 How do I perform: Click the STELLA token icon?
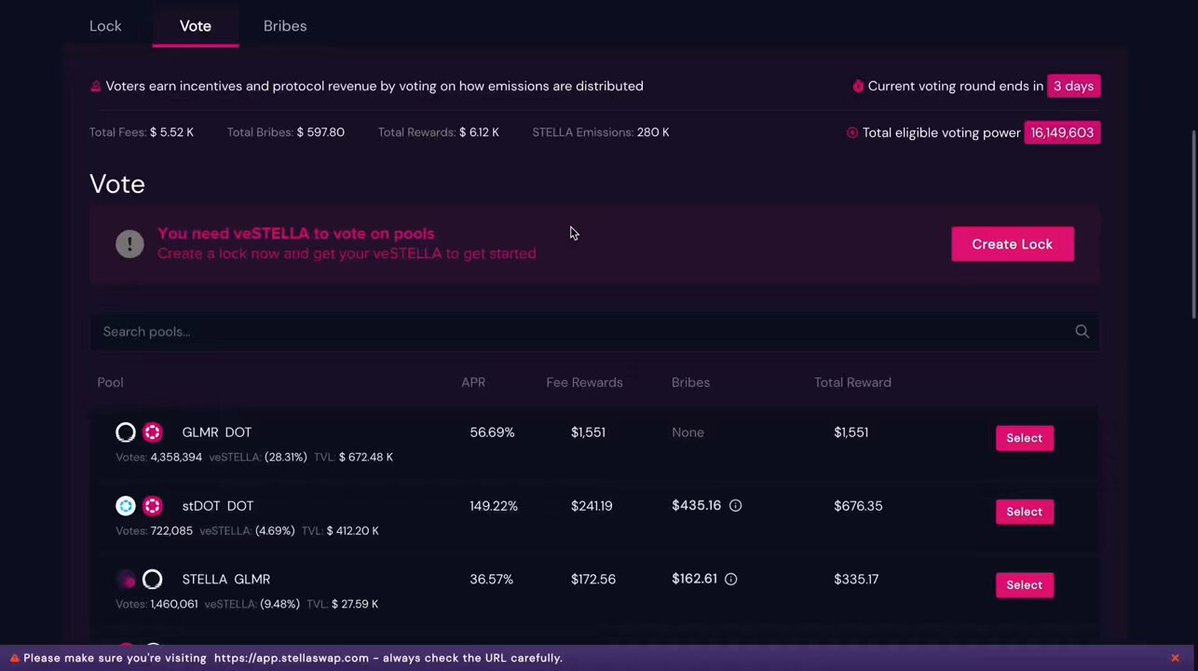click(125, 579)
